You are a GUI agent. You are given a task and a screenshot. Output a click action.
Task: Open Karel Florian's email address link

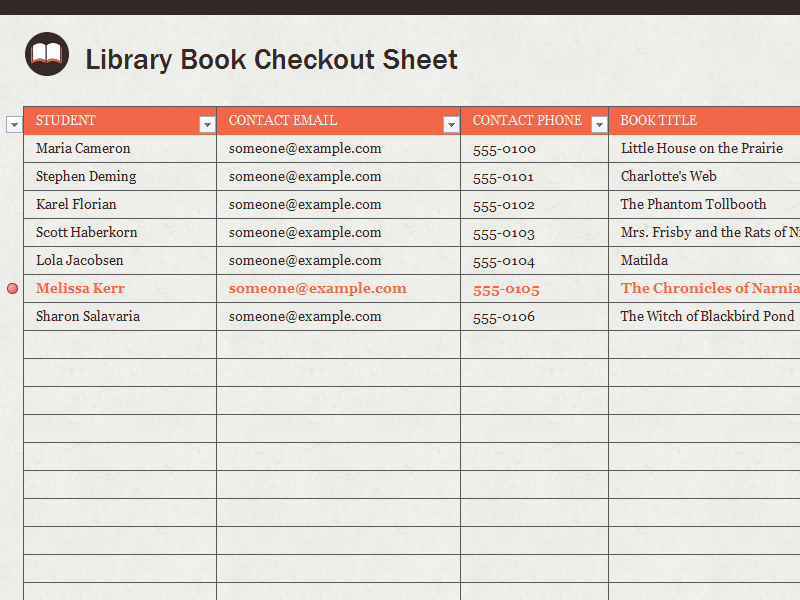[305, 205]
